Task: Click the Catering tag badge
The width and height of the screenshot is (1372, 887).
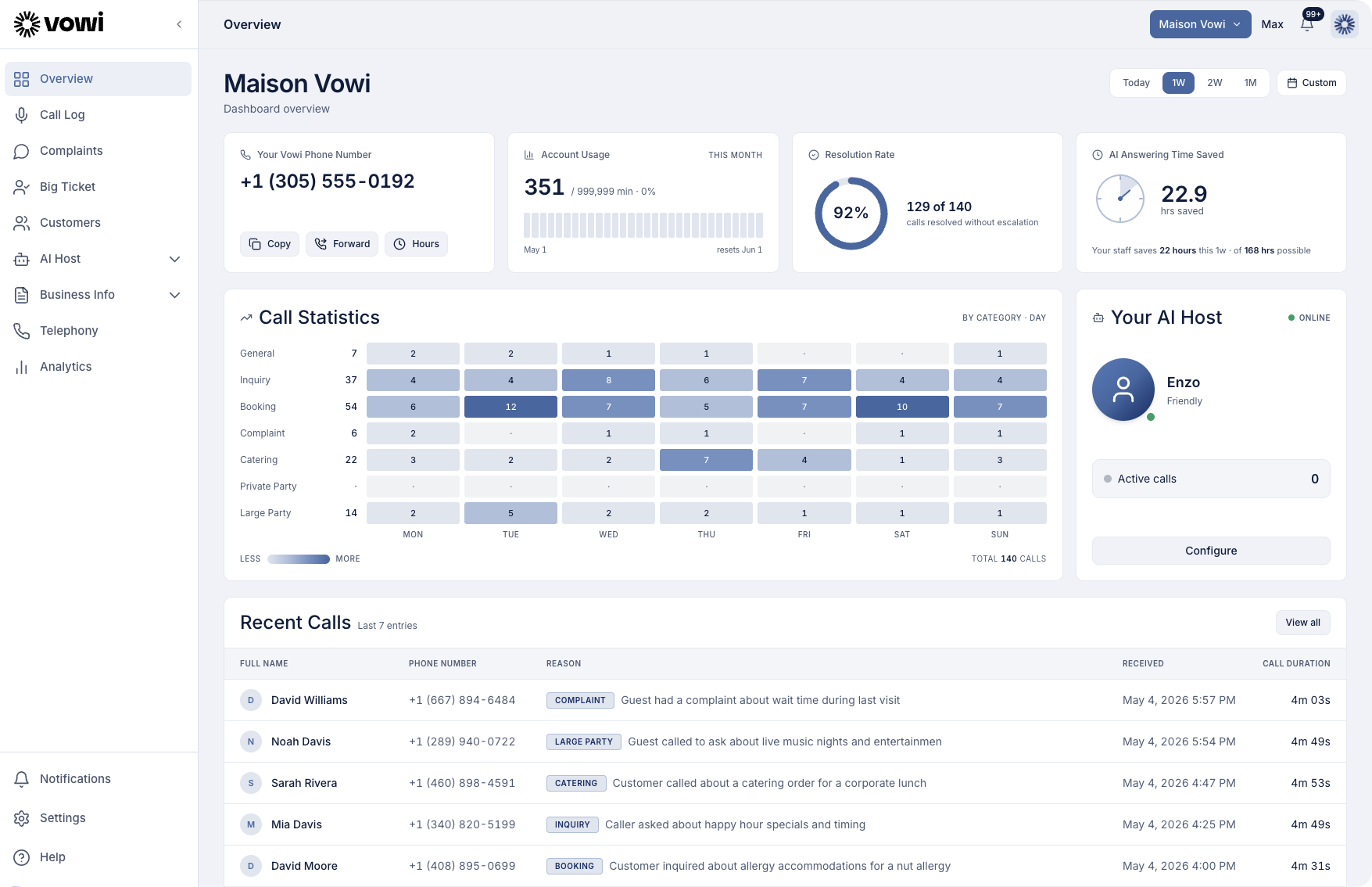Action: coord(576,783)
